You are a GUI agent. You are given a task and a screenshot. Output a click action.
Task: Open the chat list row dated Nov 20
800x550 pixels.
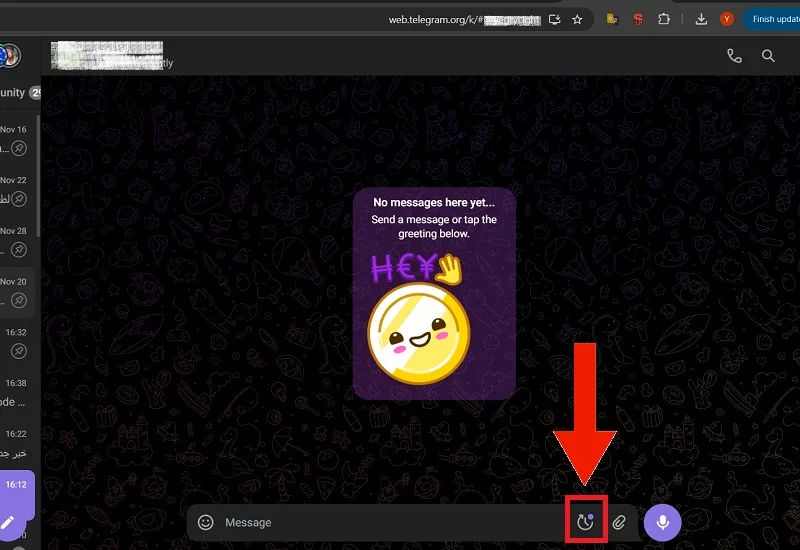(17, 291)
